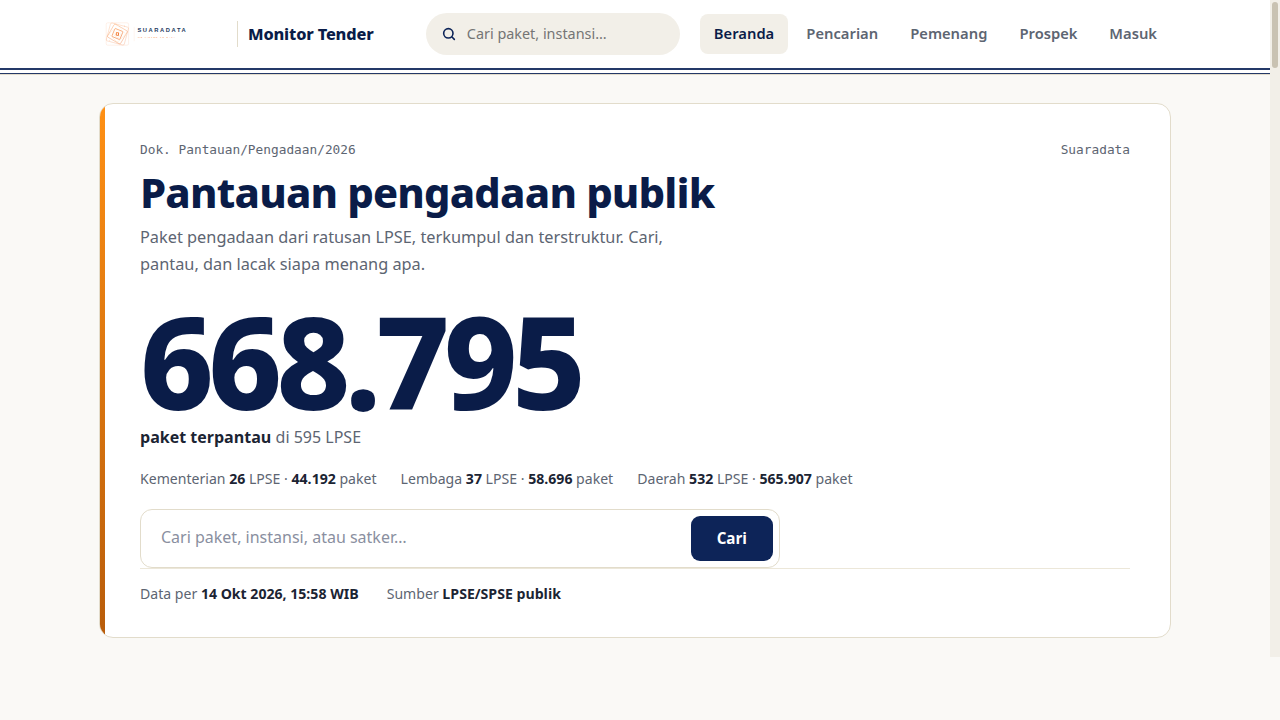Click the document reference Pantauan/Pengadaan/2026
The height and width of the screenshot is (720, 1280).
pyautogui.click(x=248, y=150)
